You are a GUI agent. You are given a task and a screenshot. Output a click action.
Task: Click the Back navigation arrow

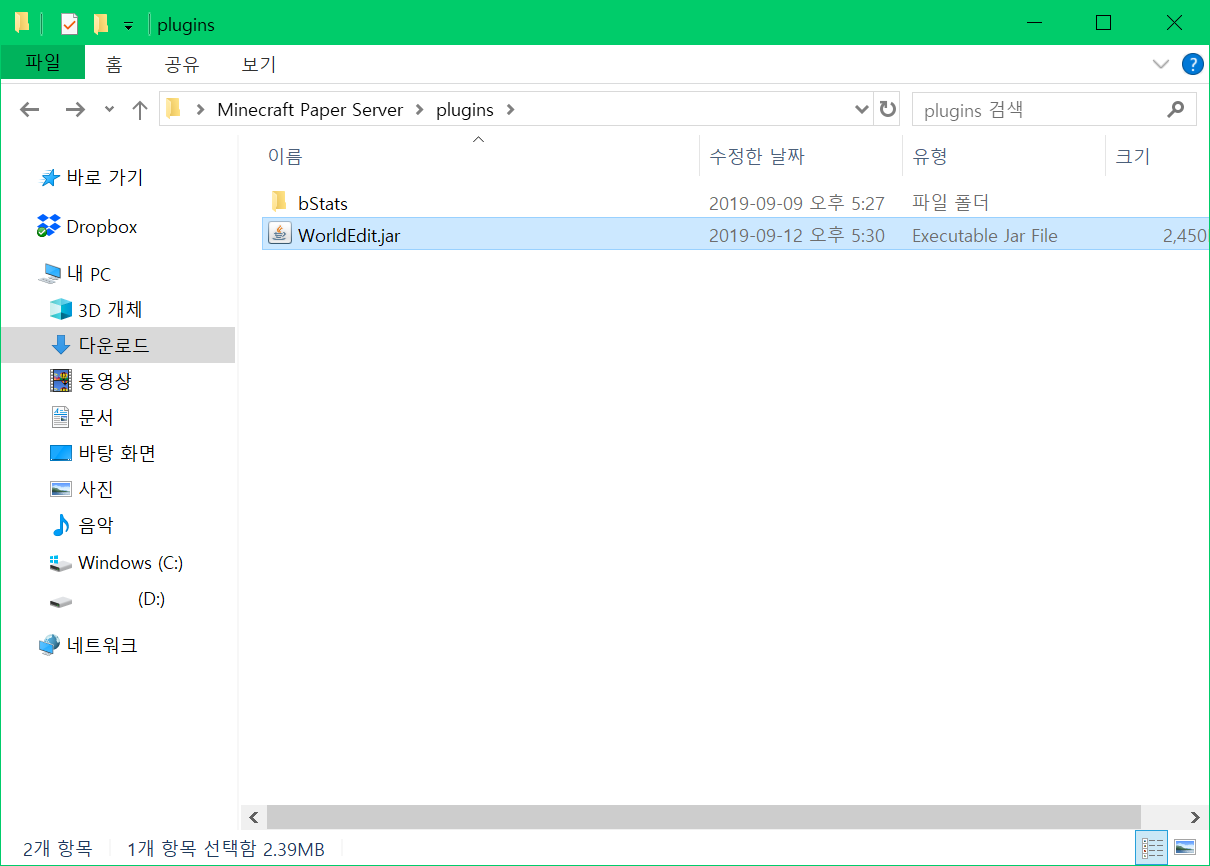(30, 110)
